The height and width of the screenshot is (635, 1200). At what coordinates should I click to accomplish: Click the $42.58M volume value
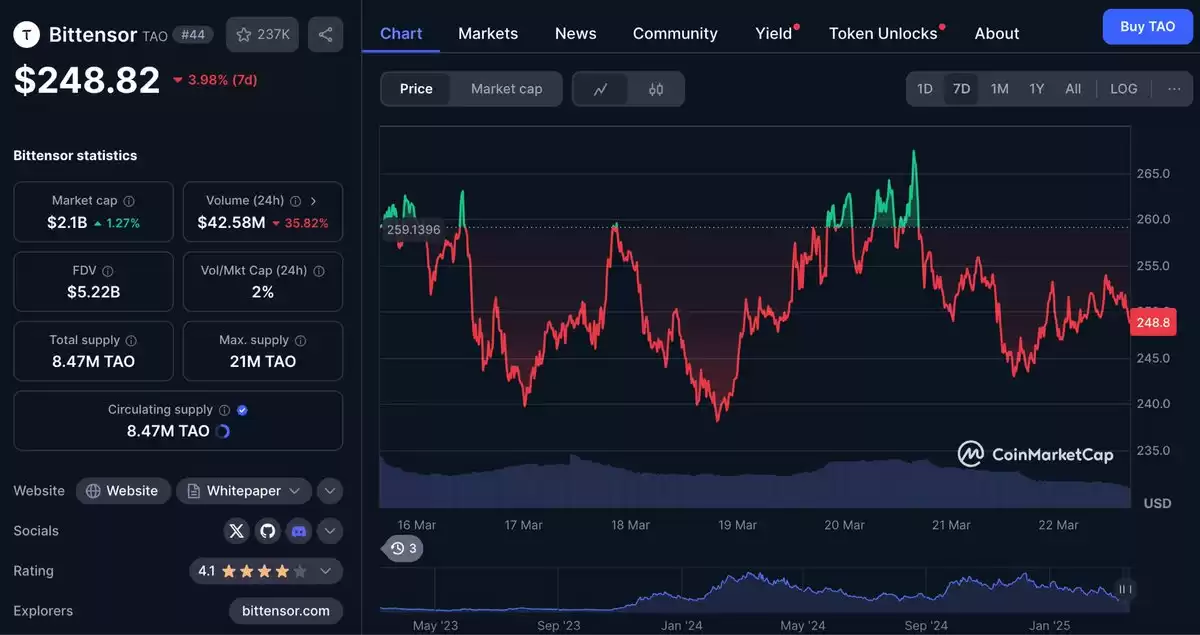point(231,222)
